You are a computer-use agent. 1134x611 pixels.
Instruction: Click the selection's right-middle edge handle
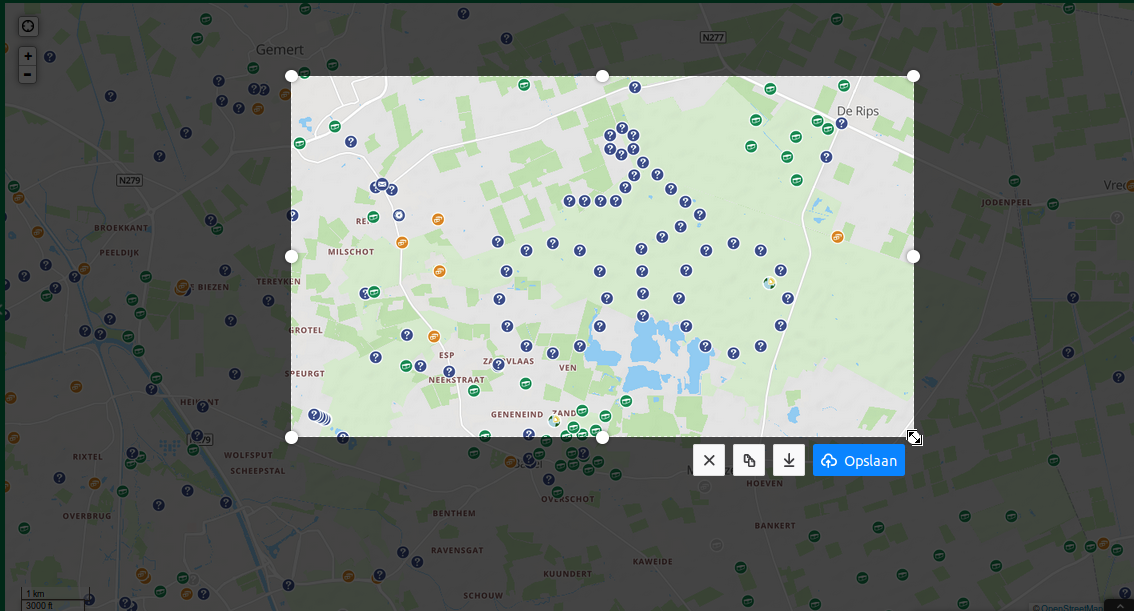913,257
